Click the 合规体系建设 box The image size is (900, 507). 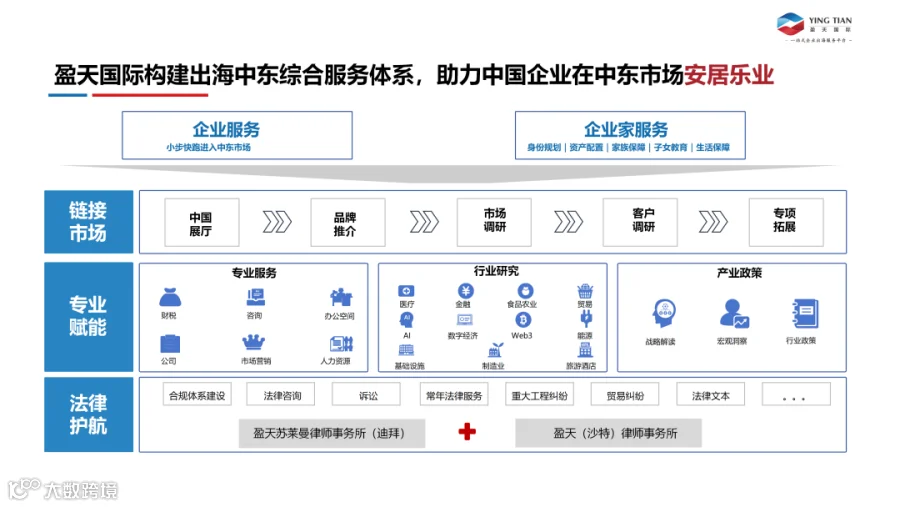coord(197,394)
